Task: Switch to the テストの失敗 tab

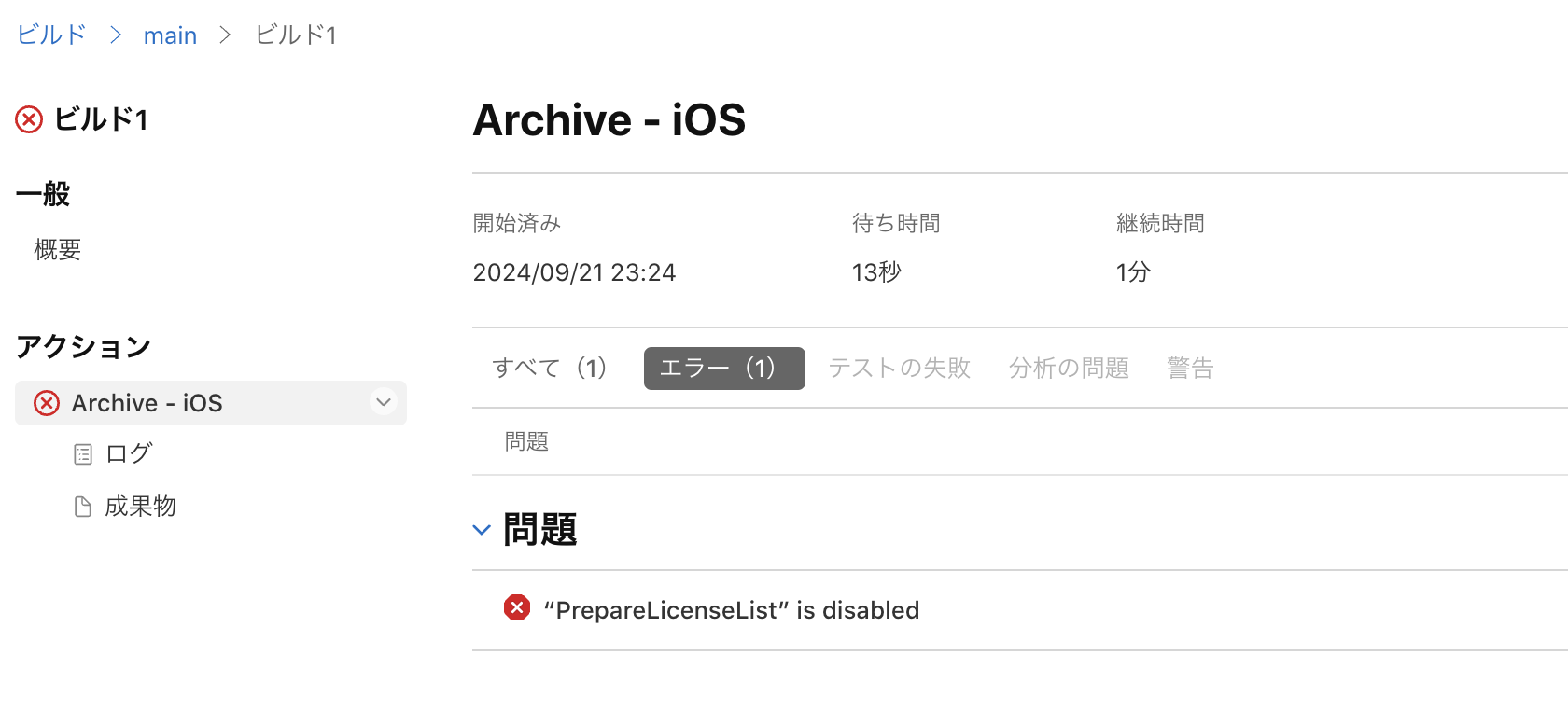Action: pyautogui.click(x=900, y=369)
